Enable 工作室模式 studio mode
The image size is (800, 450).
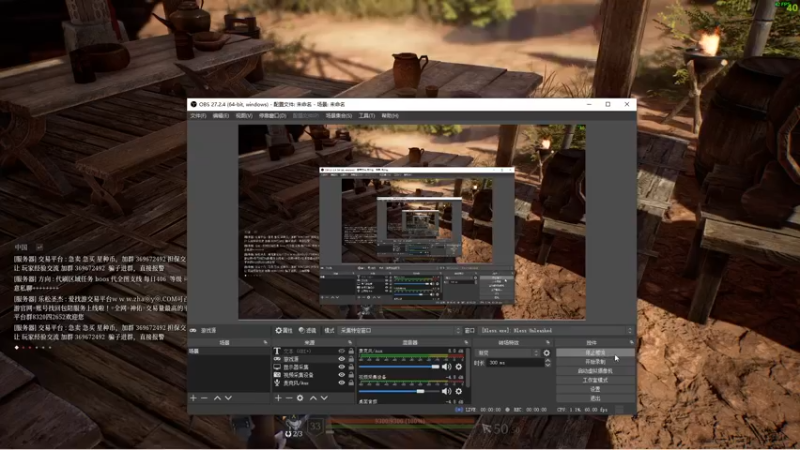(595, 380)
